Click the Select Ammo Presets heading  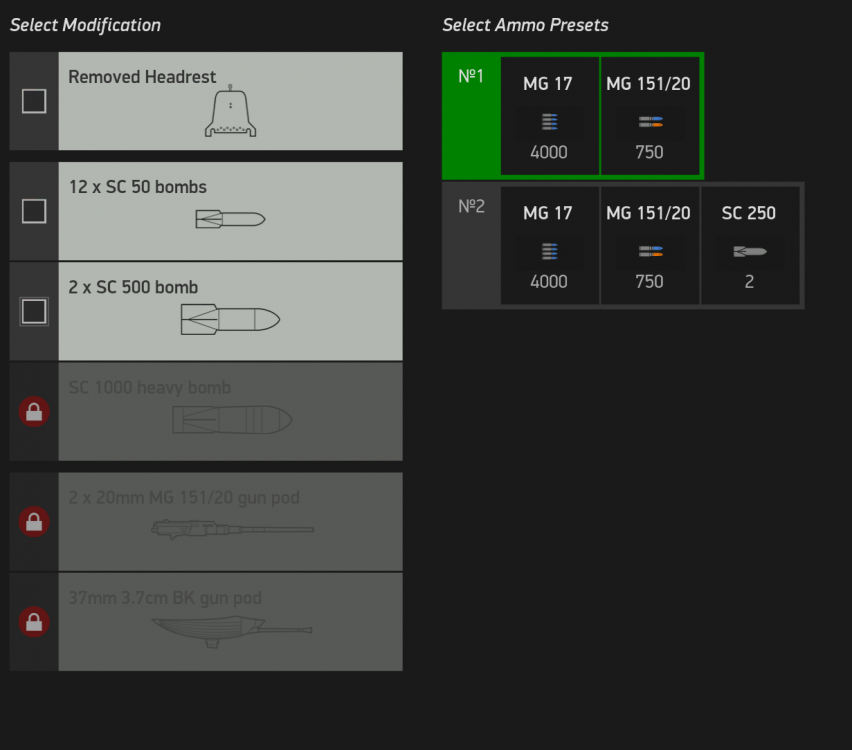[x=525, y=25]
